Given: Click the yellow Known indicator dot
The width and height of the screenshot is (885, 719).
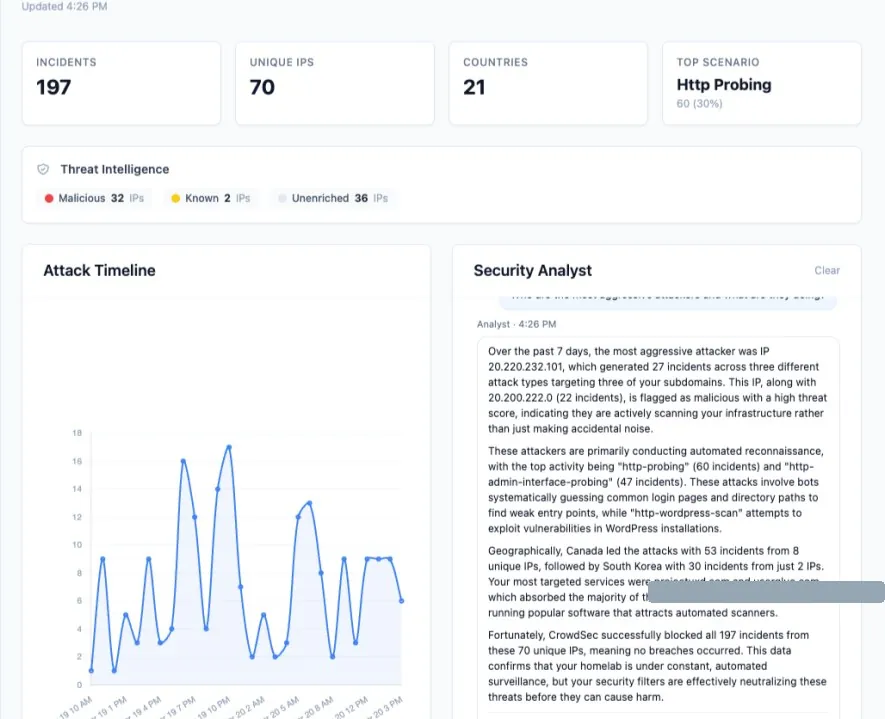Looking at the screenshot, I should pyautogui.click(x=176, y=198).
